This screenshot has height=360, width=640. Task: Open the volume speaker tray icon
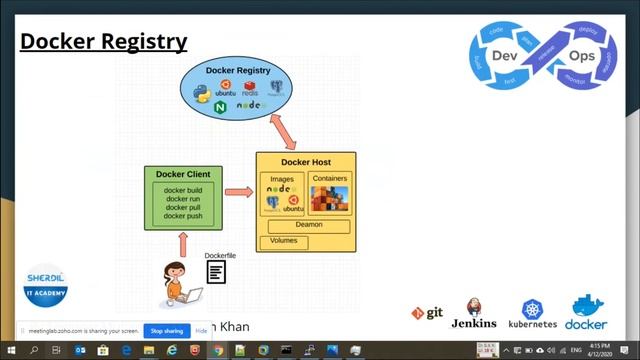pos(551,350)
